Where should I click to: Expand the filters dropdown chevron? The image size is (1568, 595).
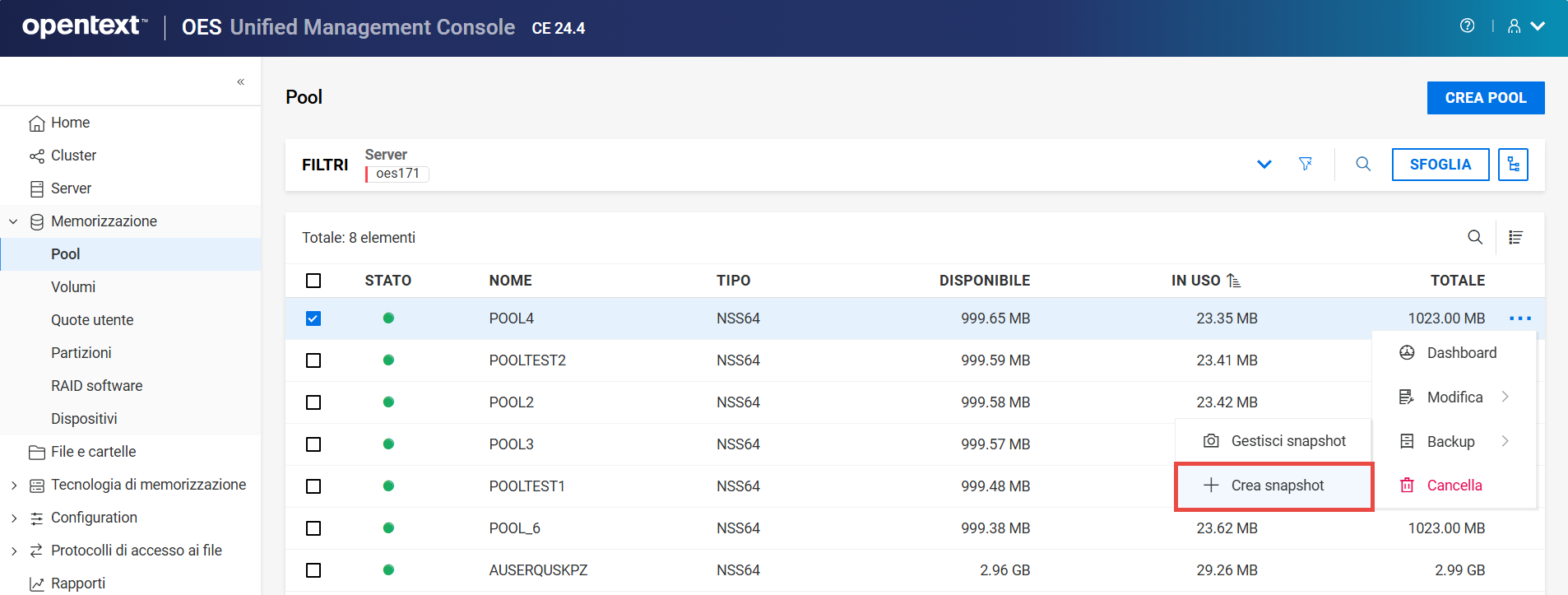click(1264, 165)
